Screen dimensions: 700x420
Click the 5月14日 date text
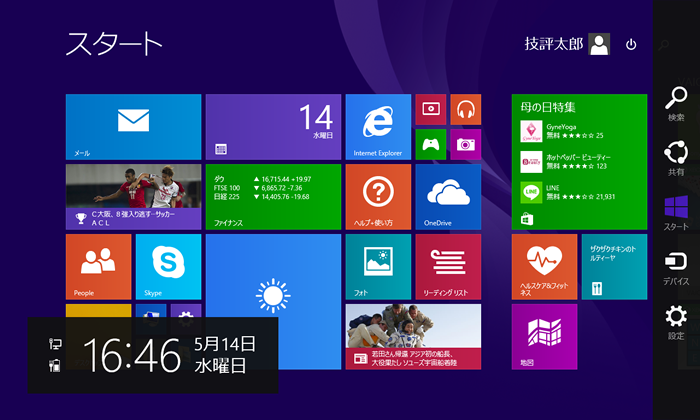225,344
